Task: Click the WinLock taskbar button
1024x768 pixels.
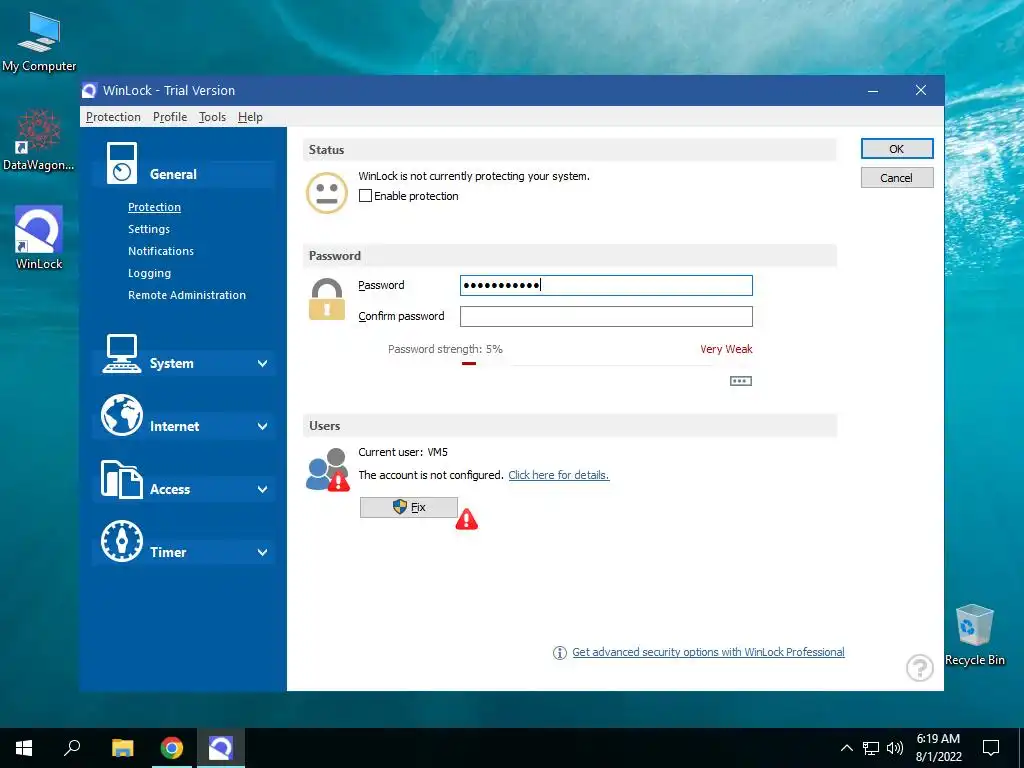Action: point(221,748)
